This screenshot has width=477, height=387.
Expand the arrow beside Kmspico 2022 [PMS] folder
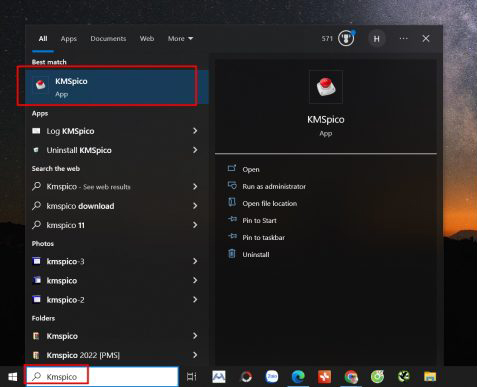point(195,355)
